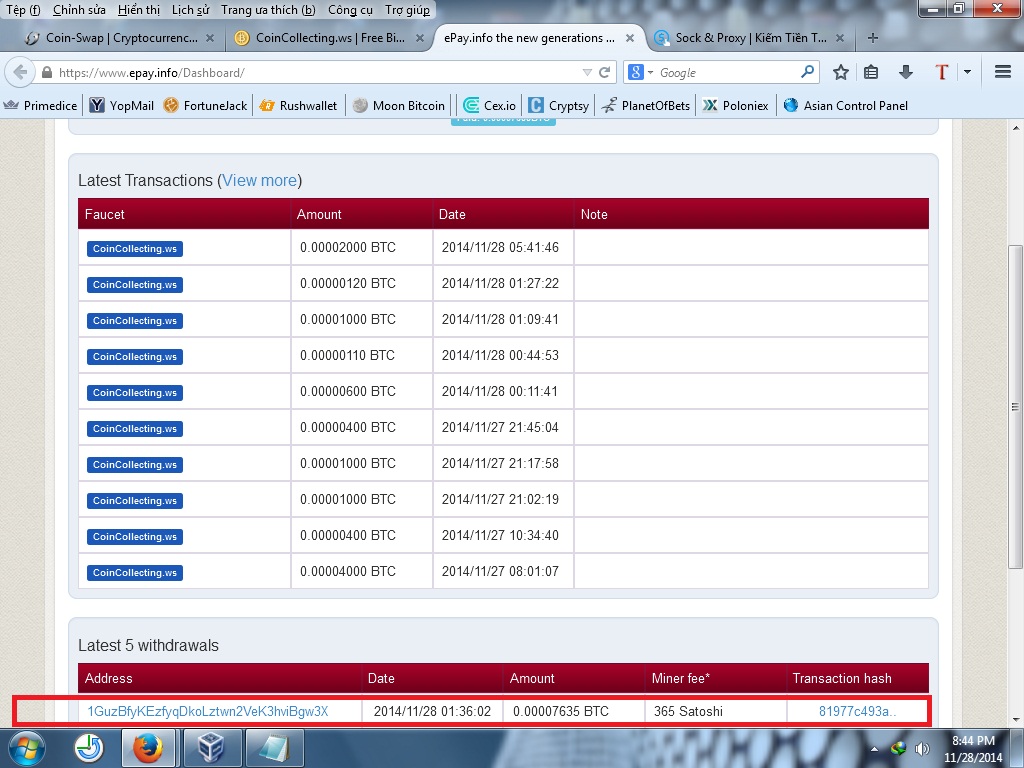Screen dimensions: 1024x768
Task: Click the system tray volume icon
Action: [x=922, y=748]
